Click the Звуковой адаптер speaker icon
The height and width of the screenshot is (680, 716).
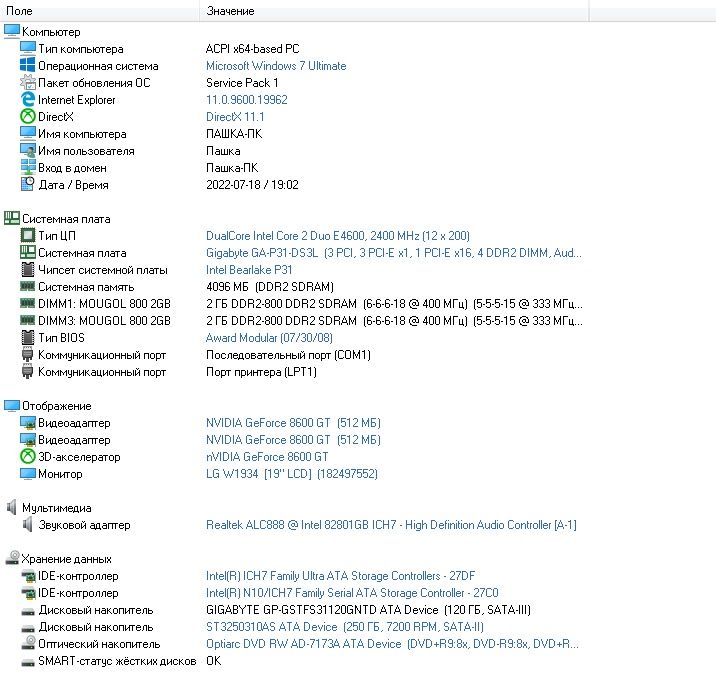[28, 524]
